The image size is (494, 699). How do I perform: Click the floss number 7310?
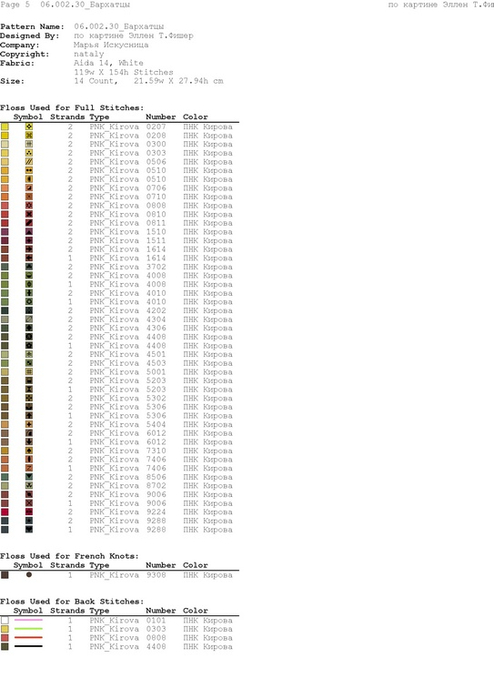(156, 451)
